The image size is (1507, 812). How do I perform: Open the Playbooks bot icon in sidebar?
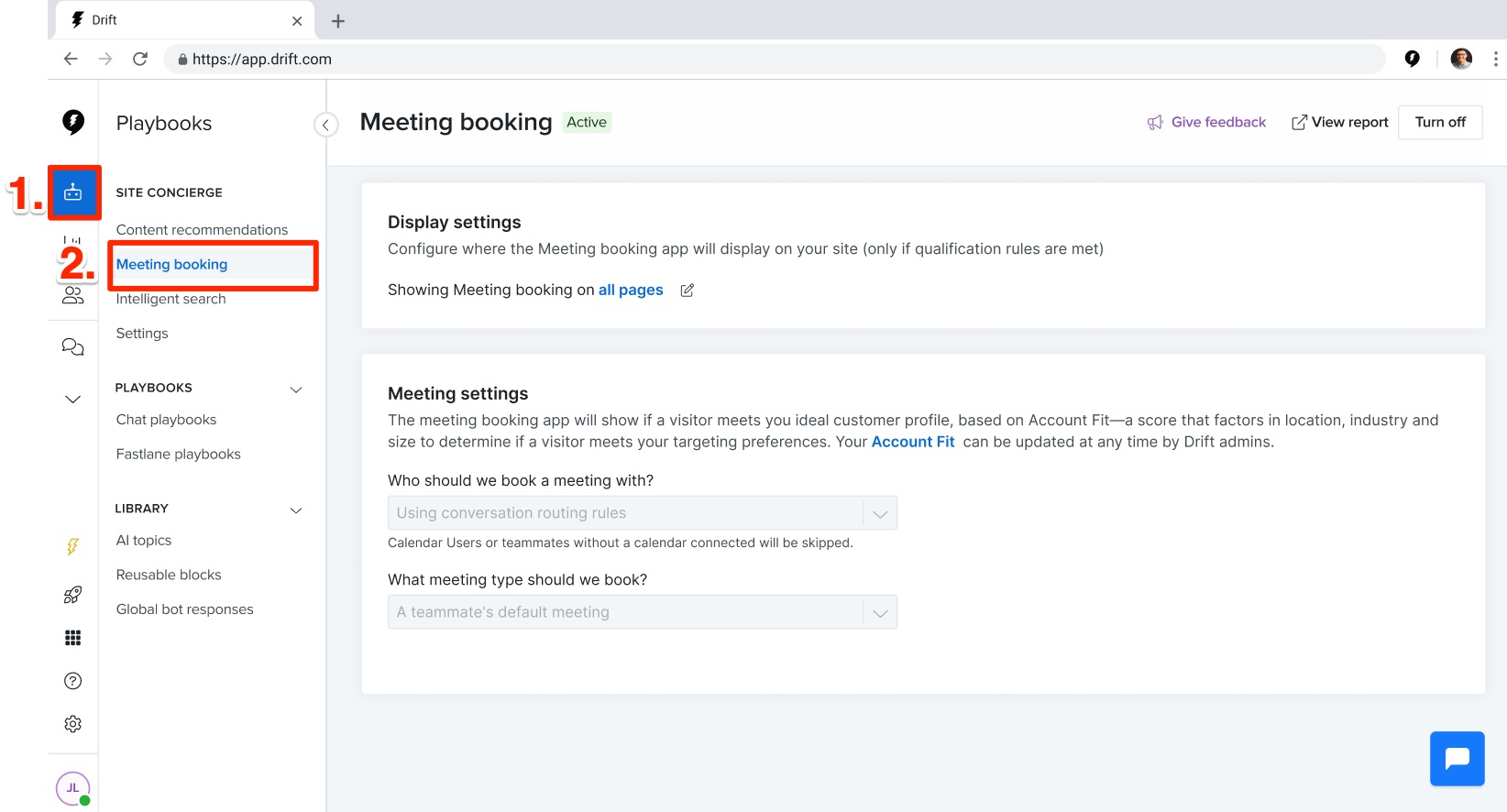coord(73,192)
